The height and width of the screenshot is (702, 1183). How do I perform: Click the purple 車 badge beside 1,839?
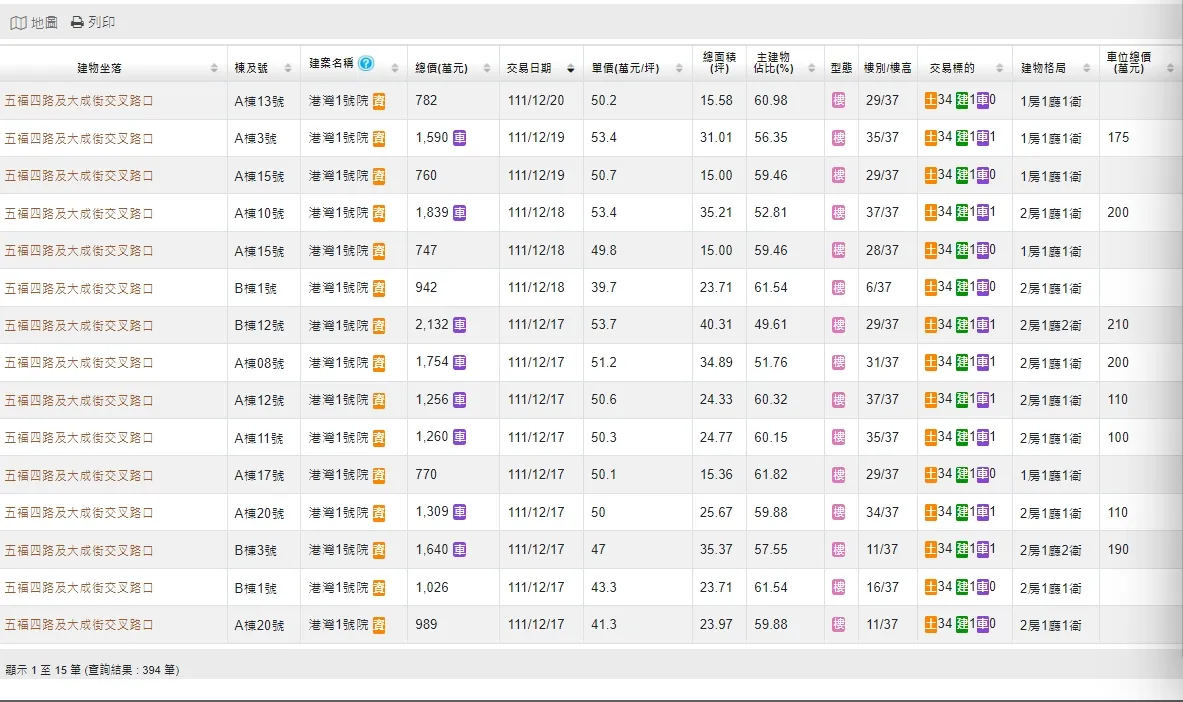tap(459, 213)
